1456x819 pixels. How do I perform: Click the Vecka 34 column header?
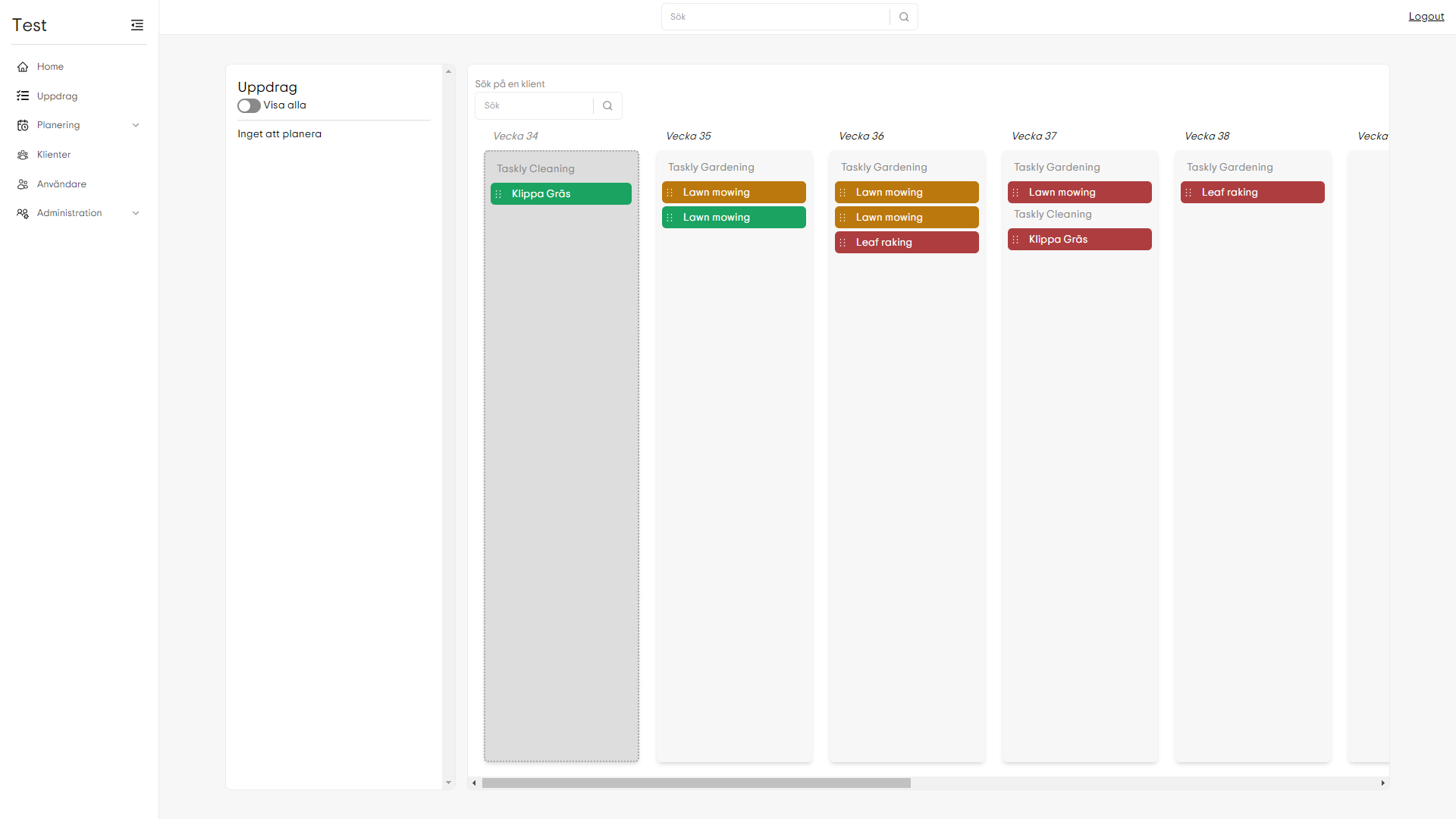click(516, 136)
